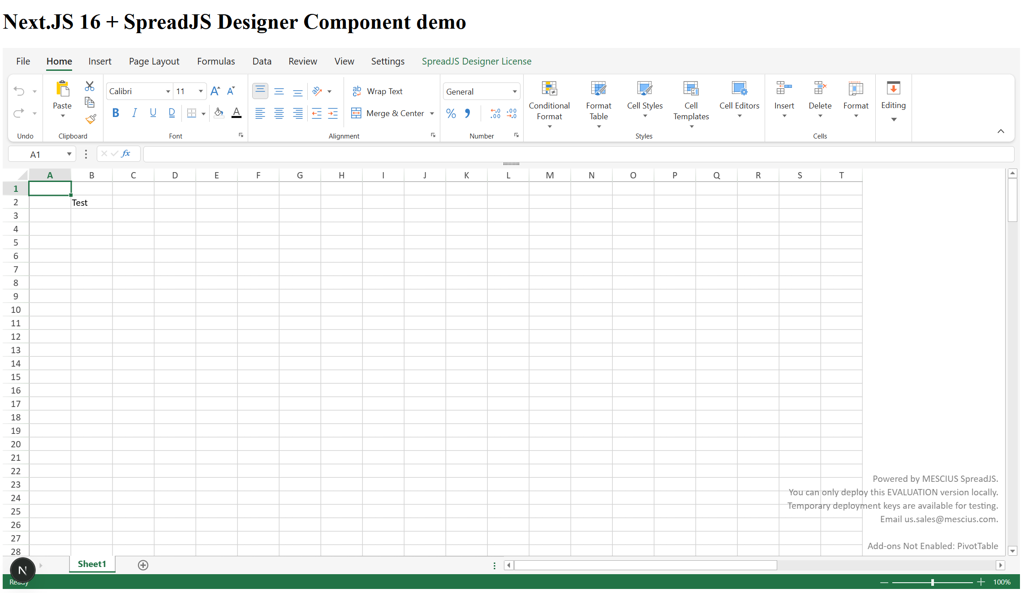The image size is (1024, 593).
Task: Open the General number format dropdown
Action: (x=515, y=91)
